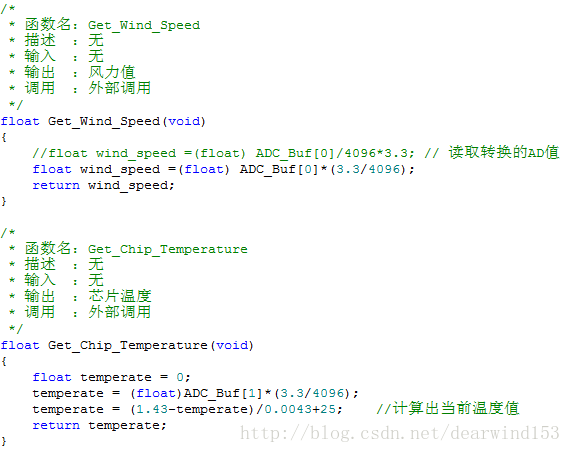The height and width of the screenshot is (453, 572).
Task: Click the void keyword in Get_Chip_Temperature signature
Action: click(232, 345)
